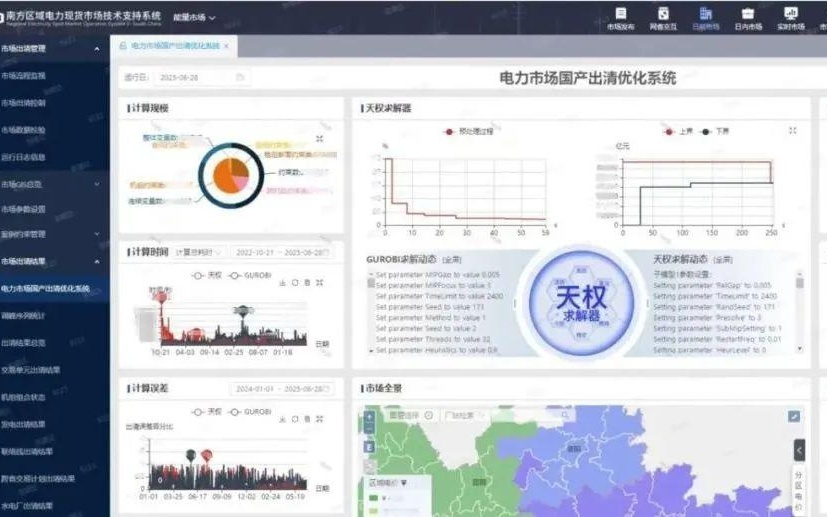The height and width of the screenshot is (517, 827).
Task: Open 市场流程监视 in sidebar
Action: [23, 75]
